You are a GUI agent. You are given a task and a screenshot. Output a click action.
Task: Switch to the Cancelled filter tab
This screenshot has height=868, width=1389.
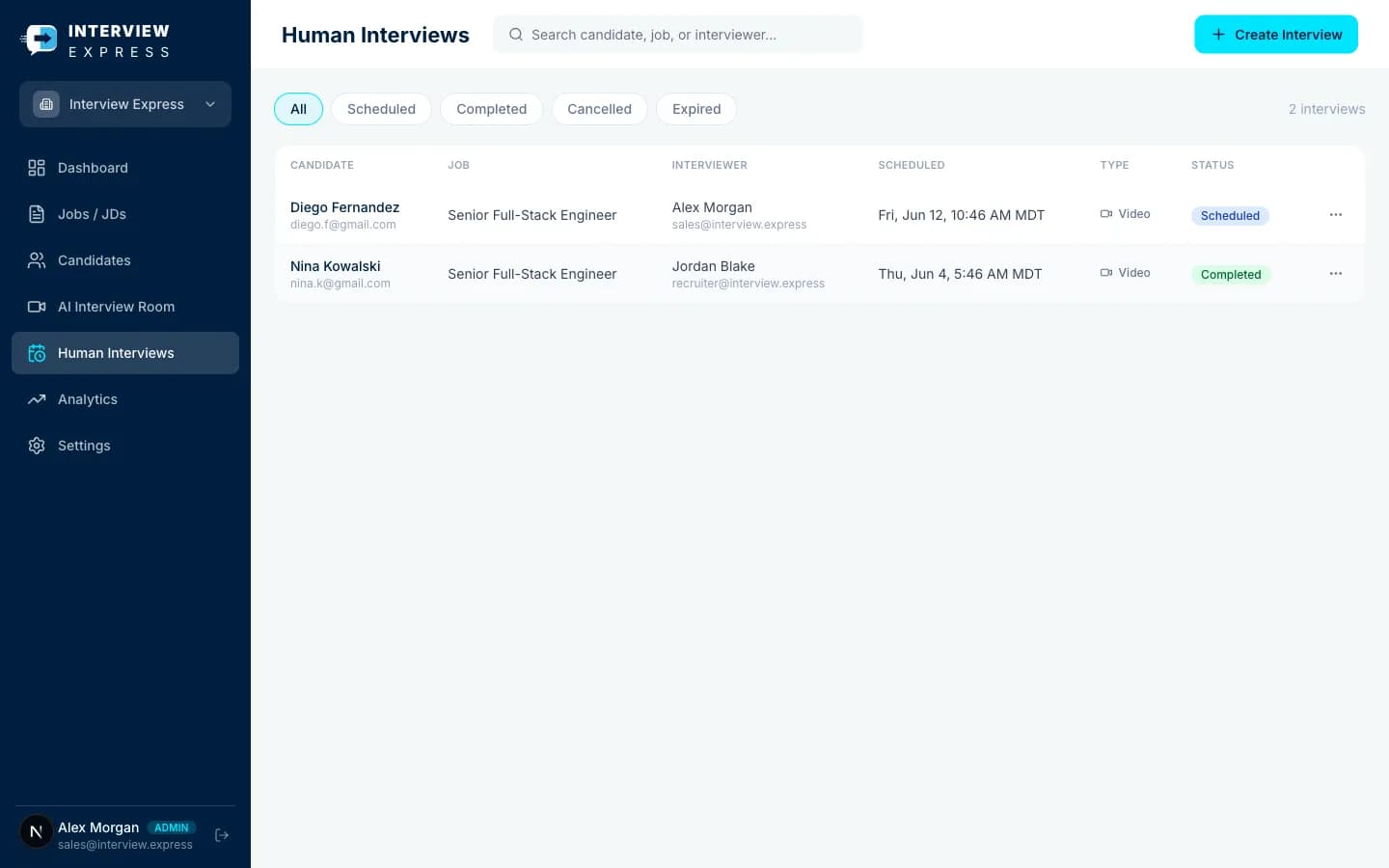click(x=599, y=109)
